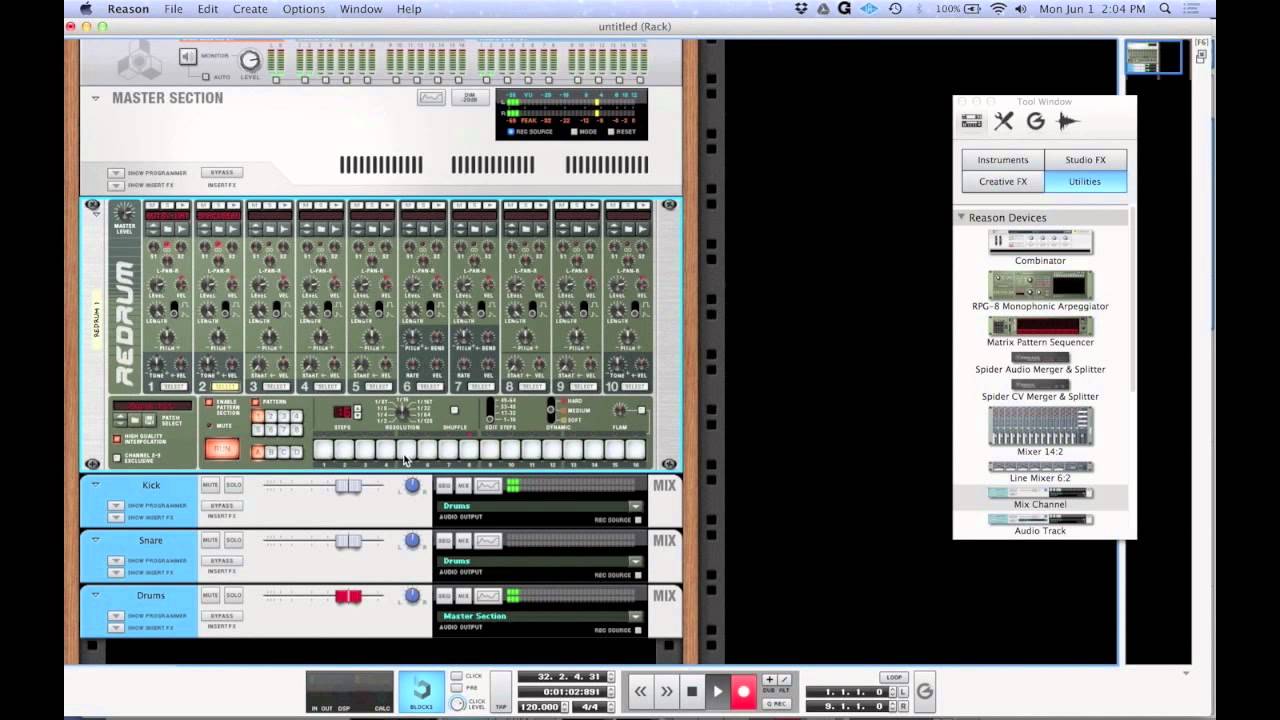Image resolution: width=1280 pixels, height=720 pixels.
Task: Open the Dropbox menu bar icon
Action: 801,9
